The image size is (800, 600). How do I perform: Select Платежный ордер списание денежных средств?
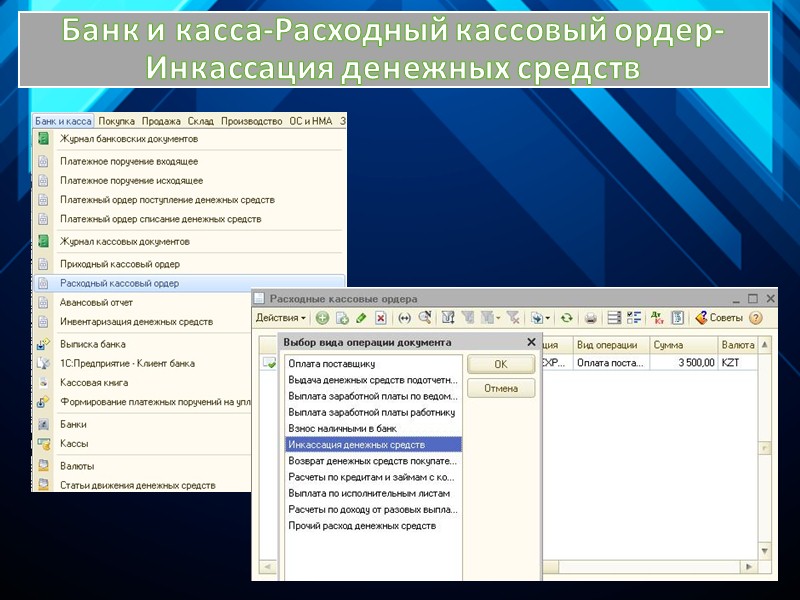point(189,219)
